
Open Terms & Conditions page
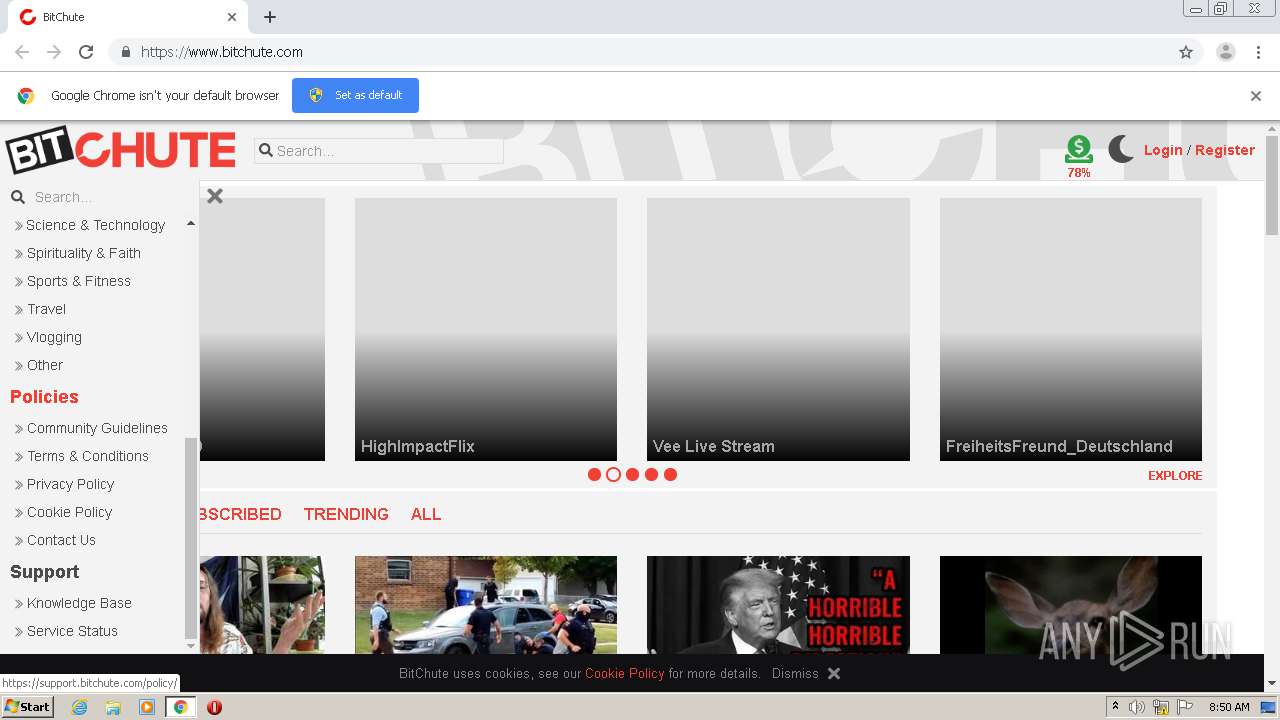click(x=87, y=456)
